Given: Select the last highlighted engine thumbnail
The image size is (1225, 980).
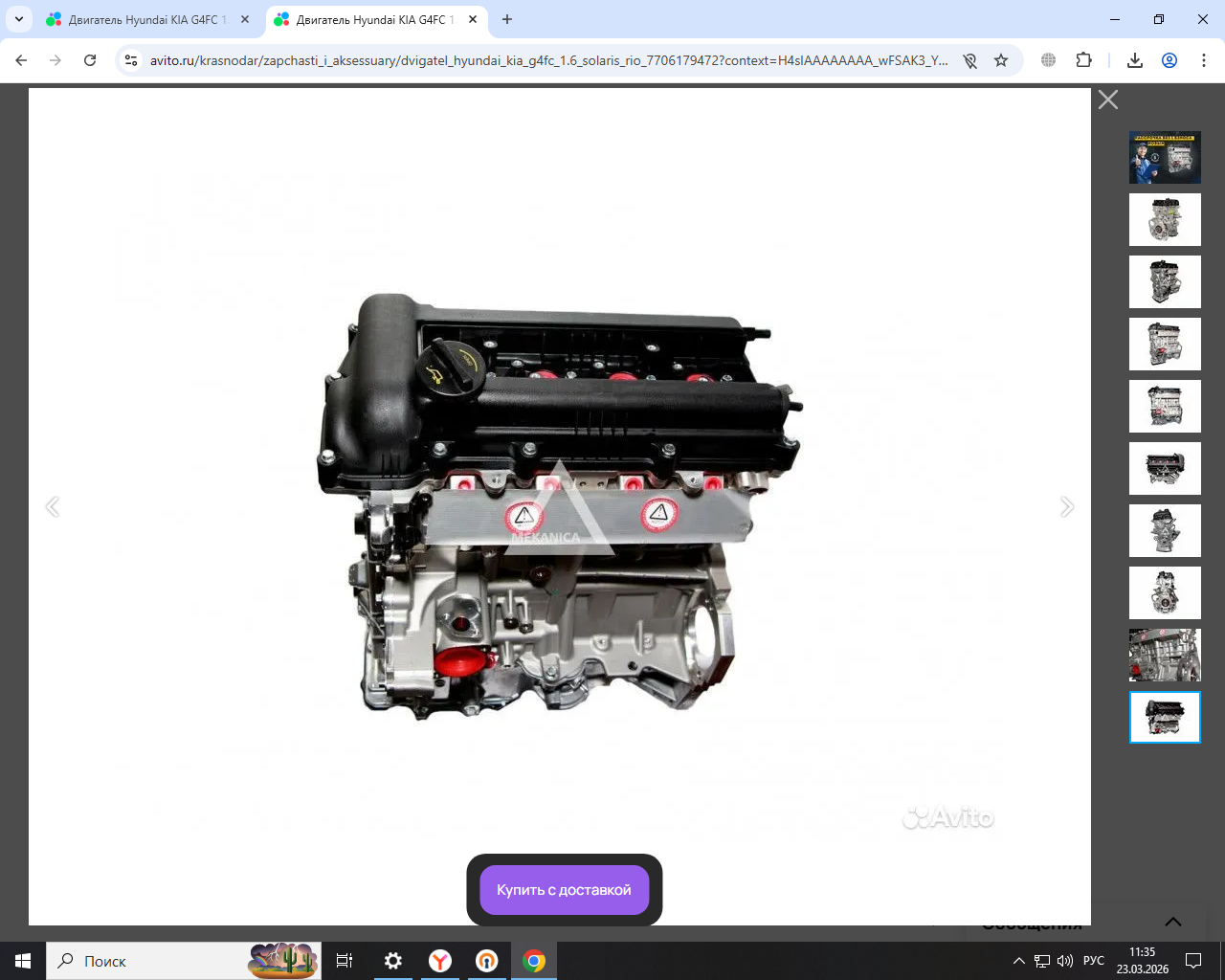Looking at the screenshot, I should pos(1165,717).
